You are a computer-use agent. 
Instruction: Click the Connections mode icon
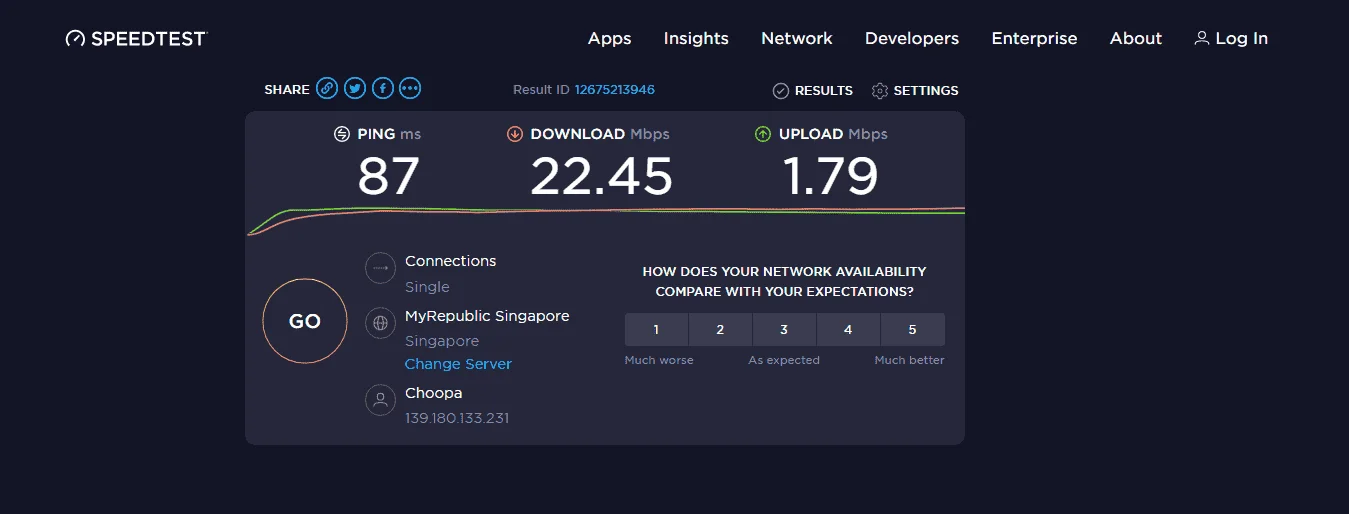click(380, 268)
